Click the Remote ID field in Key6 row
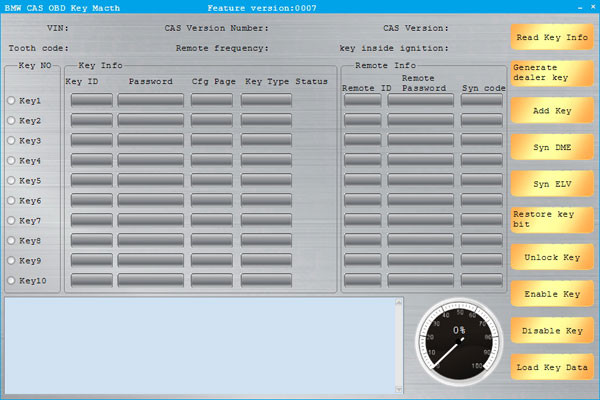This screenshot has width=600, height=400. click(x=362, y=200)
